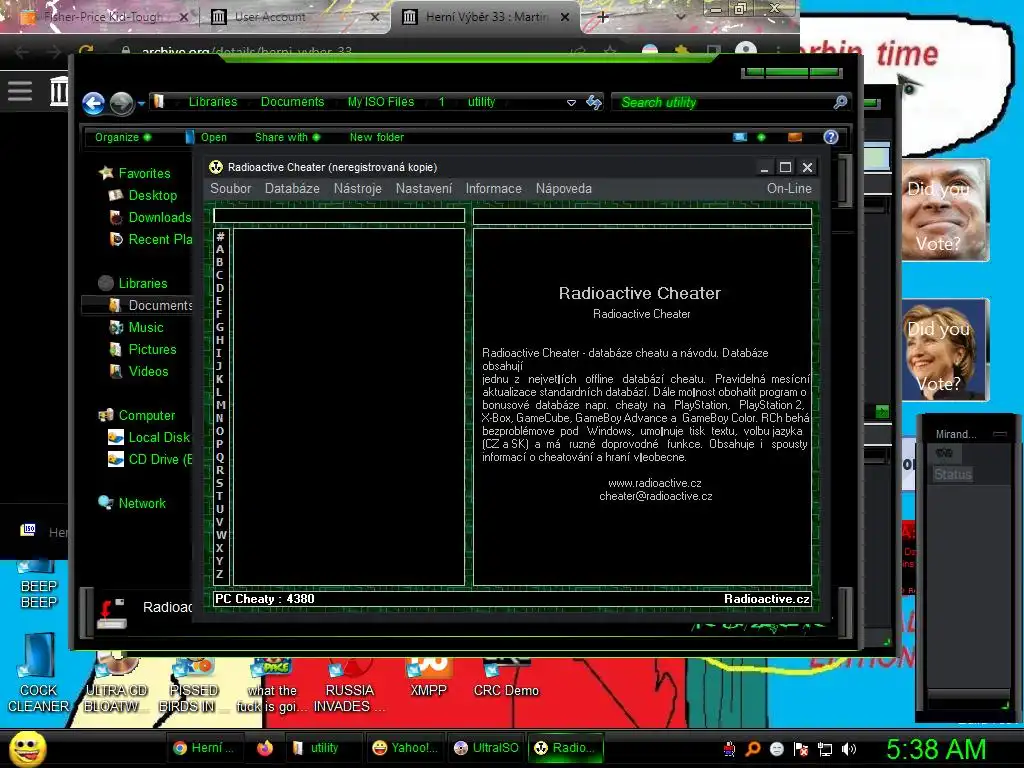
Task: Click the refresh icon beside address bar
Action: [593, 102]
